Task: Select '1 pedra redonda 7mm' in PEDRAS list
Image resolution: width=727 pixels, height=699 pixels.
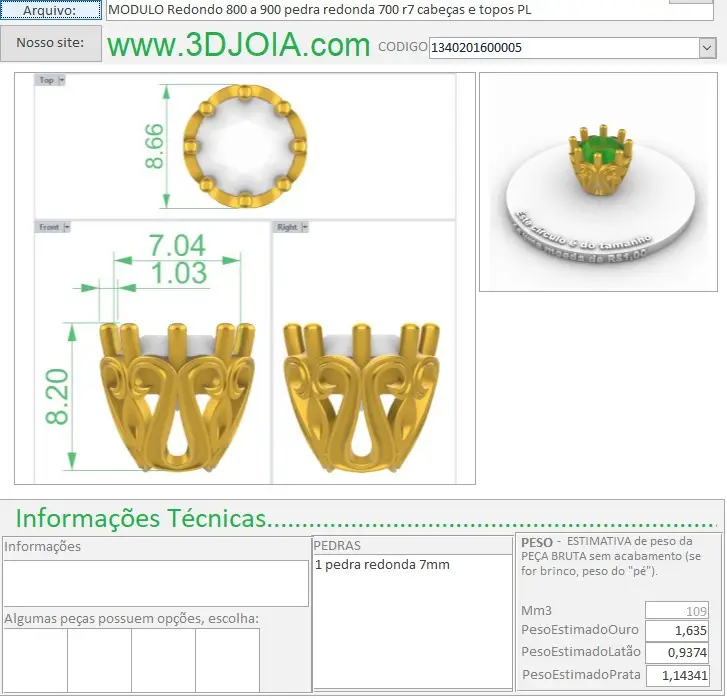Action: 383,565
